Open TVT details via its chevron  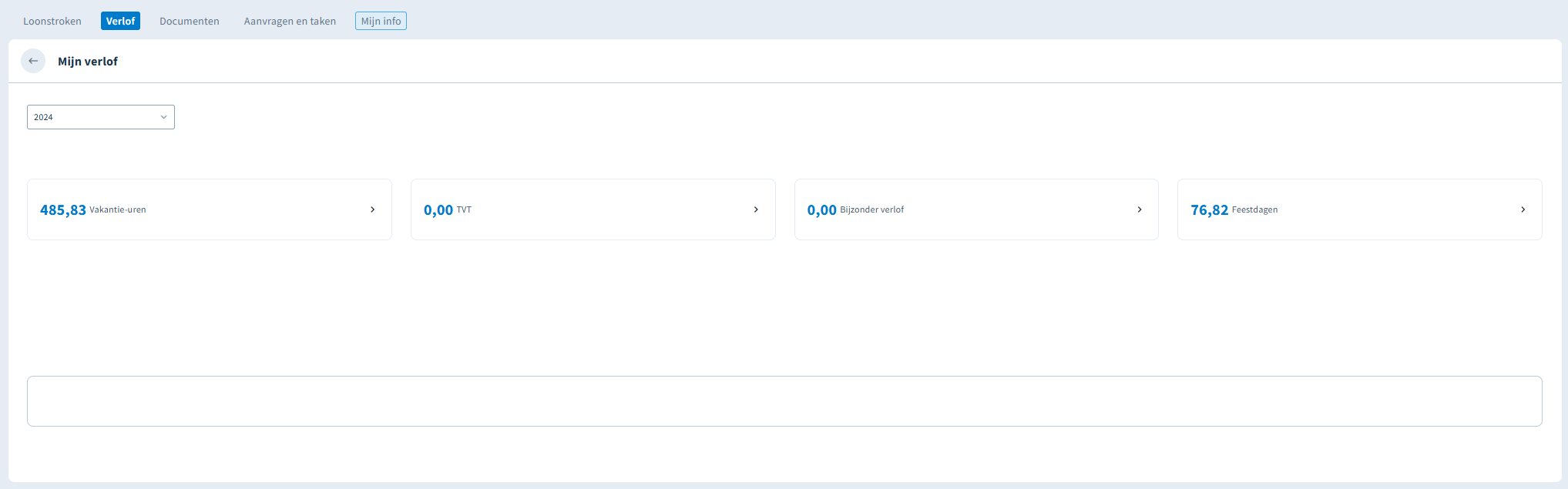point(756,209)
